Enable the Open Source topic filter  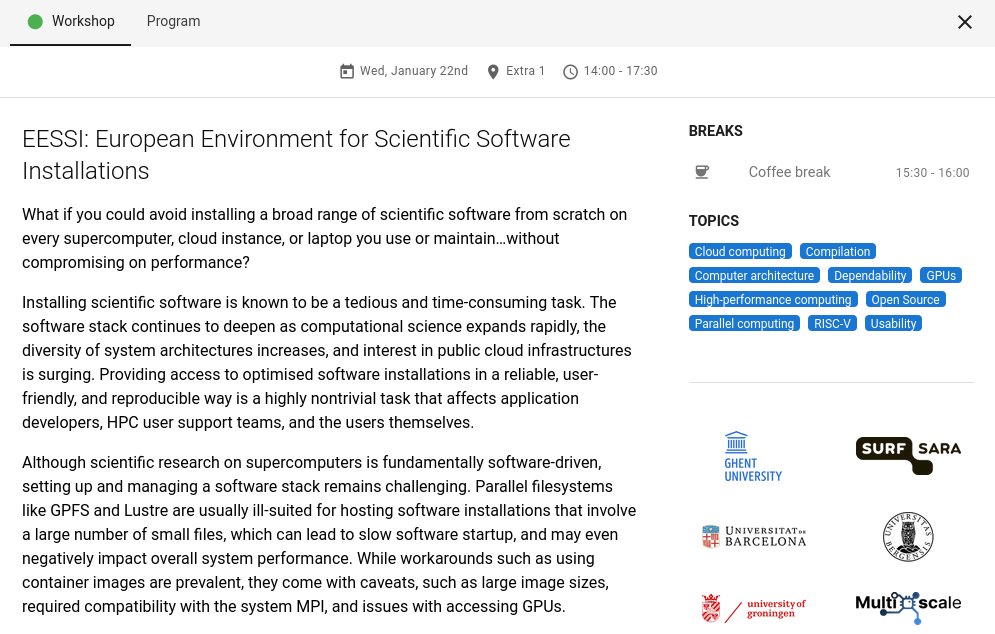tap(905, 299)
